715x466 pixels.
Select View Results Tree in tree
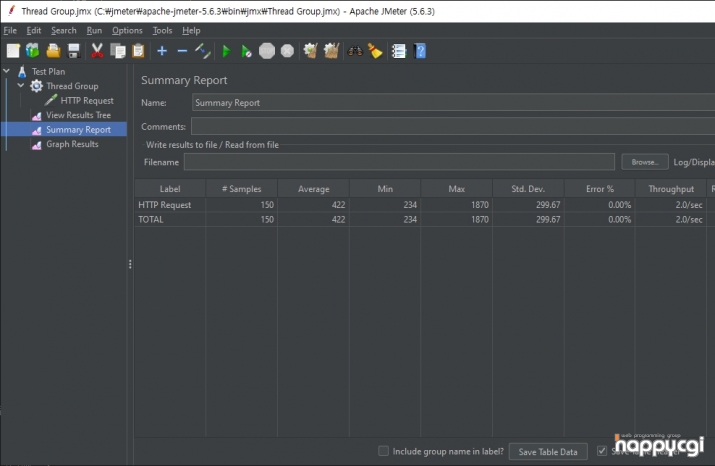point(78,115)
